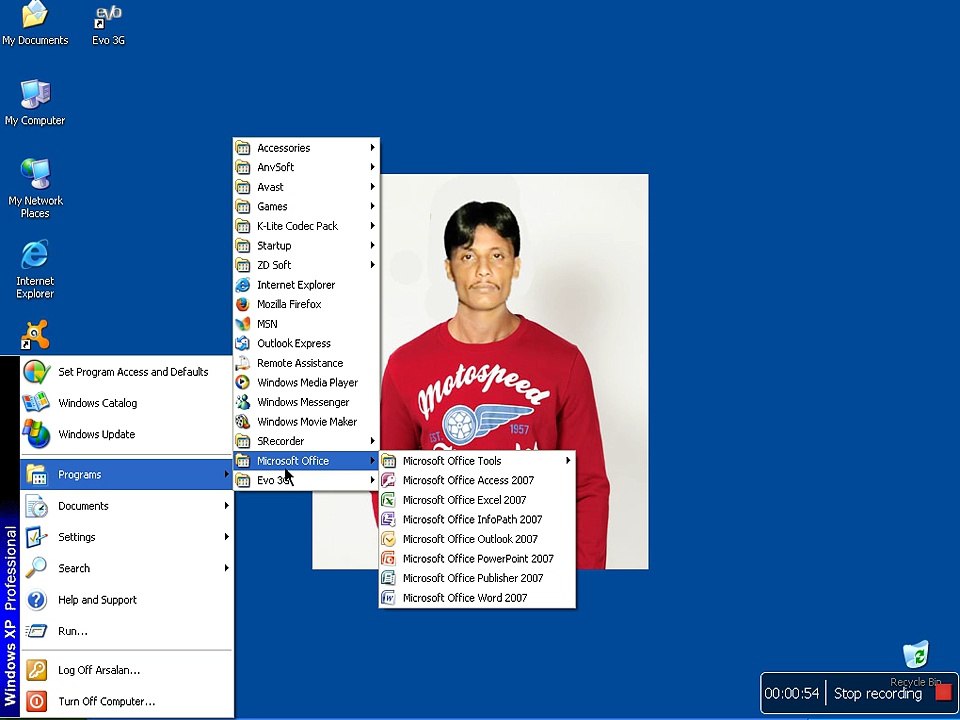Open the Documents Start menu item

coord(127,506)
